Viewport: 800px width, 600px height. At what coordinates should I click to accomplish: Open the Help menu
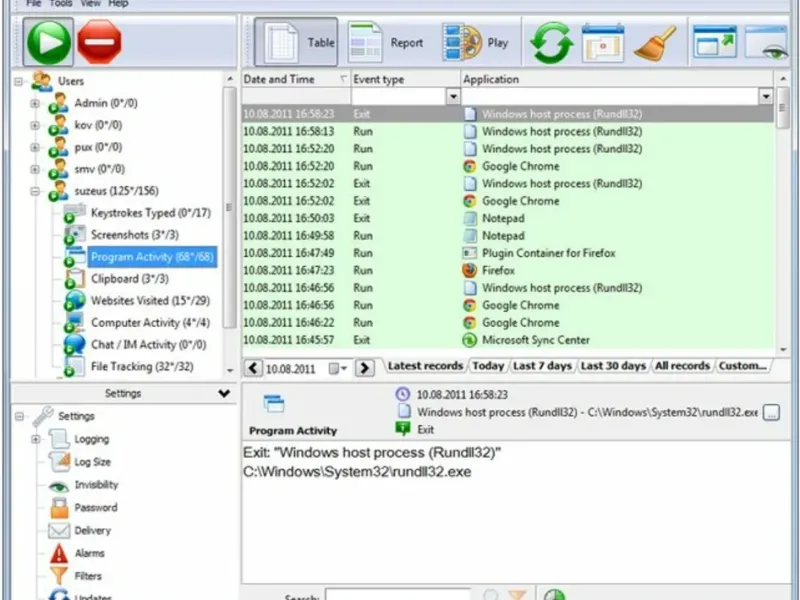coord(118,4)
